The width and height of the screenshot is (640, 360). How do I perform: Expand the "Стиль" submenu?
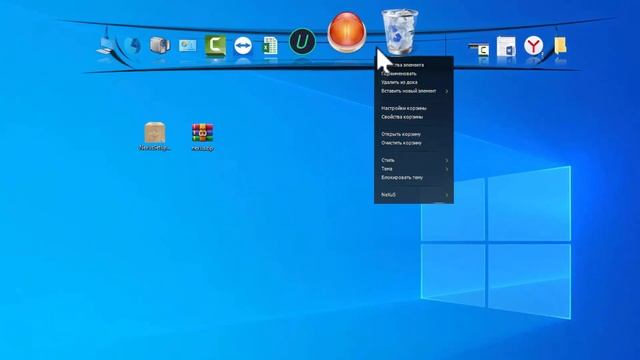(414, 160)
